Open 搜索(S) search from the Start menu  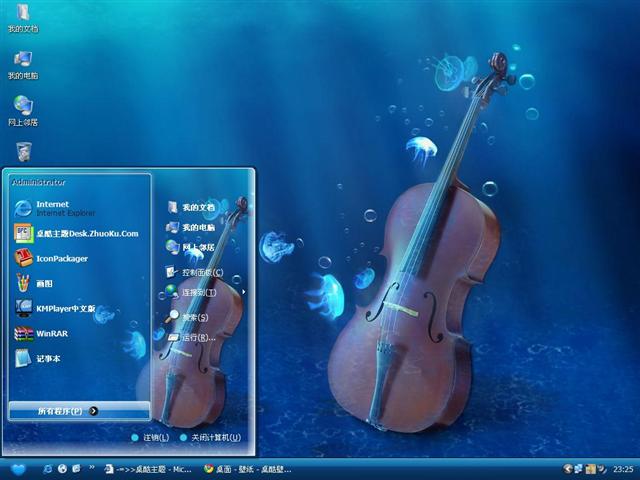click(x=188, y=317)
